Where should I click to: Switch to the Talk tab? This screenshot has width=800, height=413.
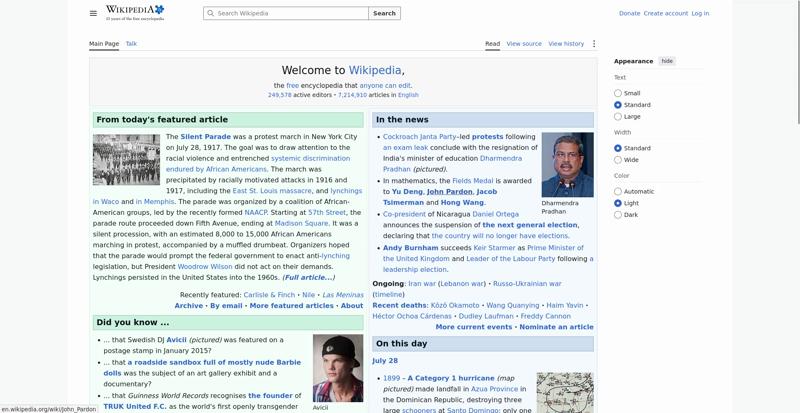(x=131, y=44)
